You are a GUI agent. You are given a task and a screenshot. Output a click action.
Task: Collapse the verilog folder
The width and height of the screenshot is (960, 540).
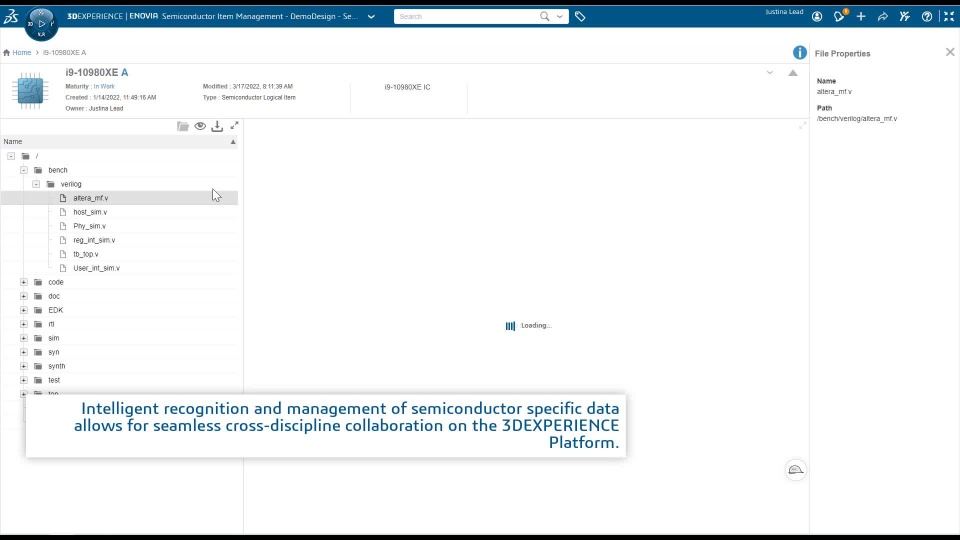[36, 184]
